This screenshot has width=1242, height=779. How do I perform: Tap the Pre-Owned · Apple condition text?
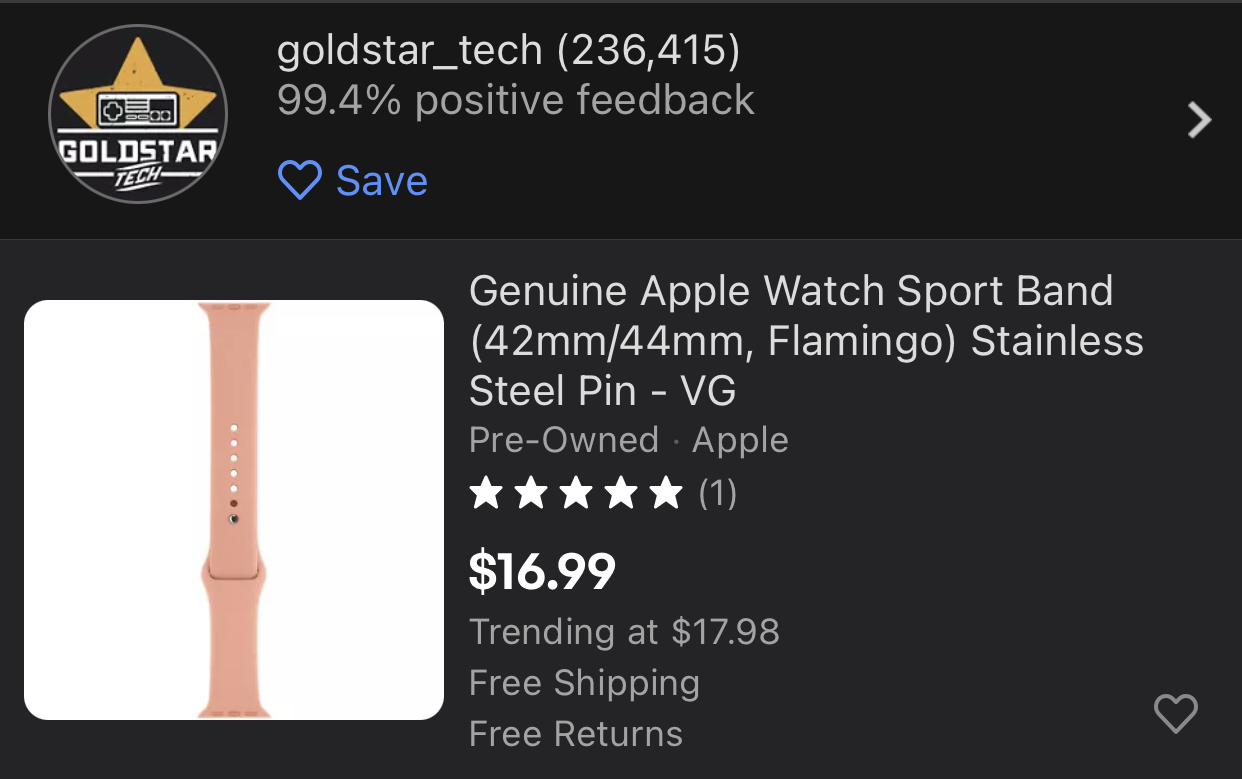(x=628, y=440)
